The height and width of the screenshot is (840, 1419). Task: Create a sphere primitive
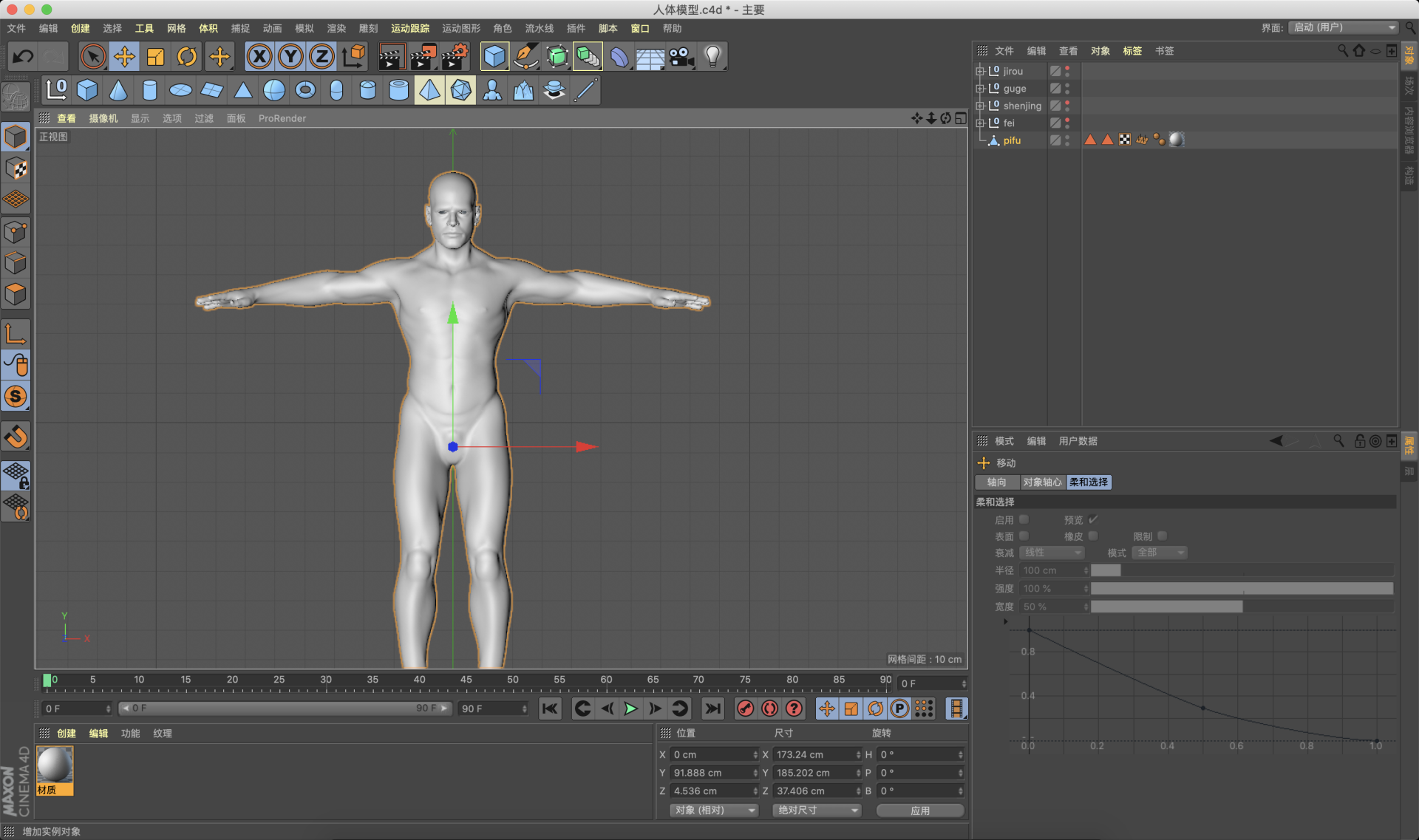click(x=274, y=90)
